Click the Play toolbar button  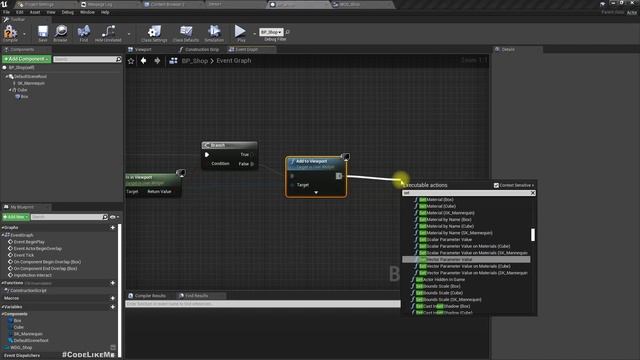coord(240,33)
